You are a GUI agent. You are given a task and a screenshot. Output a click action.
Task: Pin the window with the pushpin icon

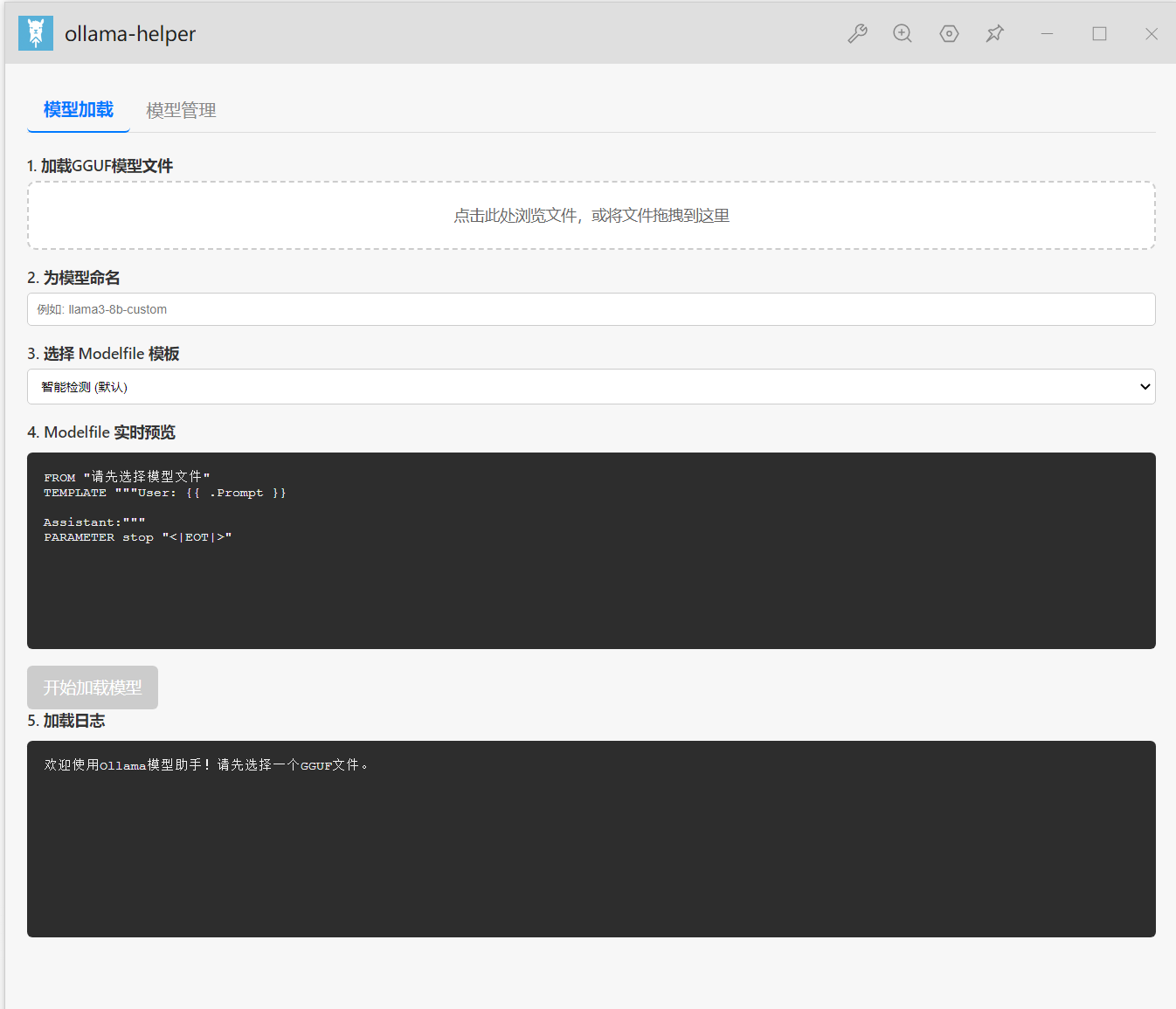(x=994, y=33)
